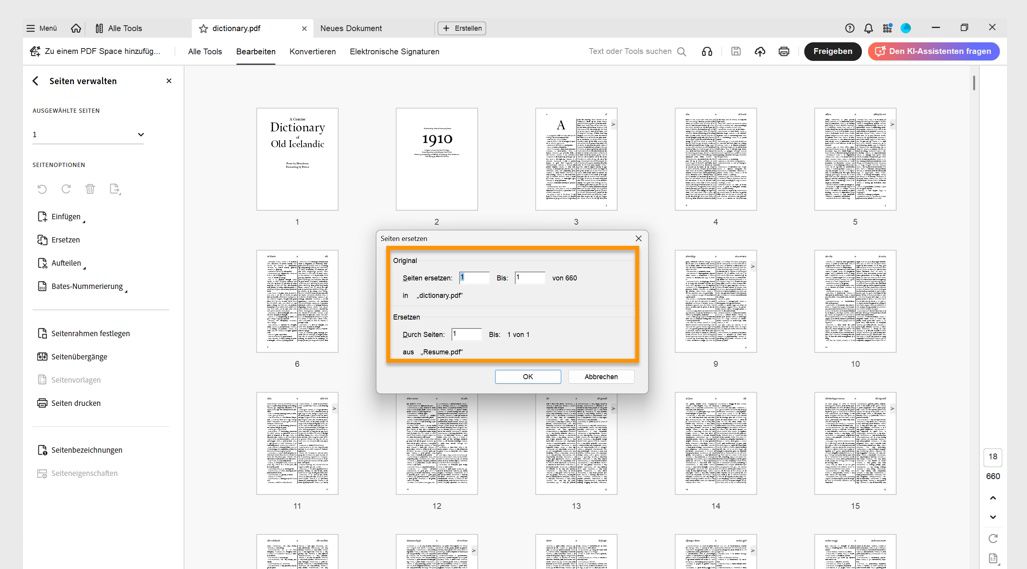Select page 11 thumbnail

(x=297, y=443)
